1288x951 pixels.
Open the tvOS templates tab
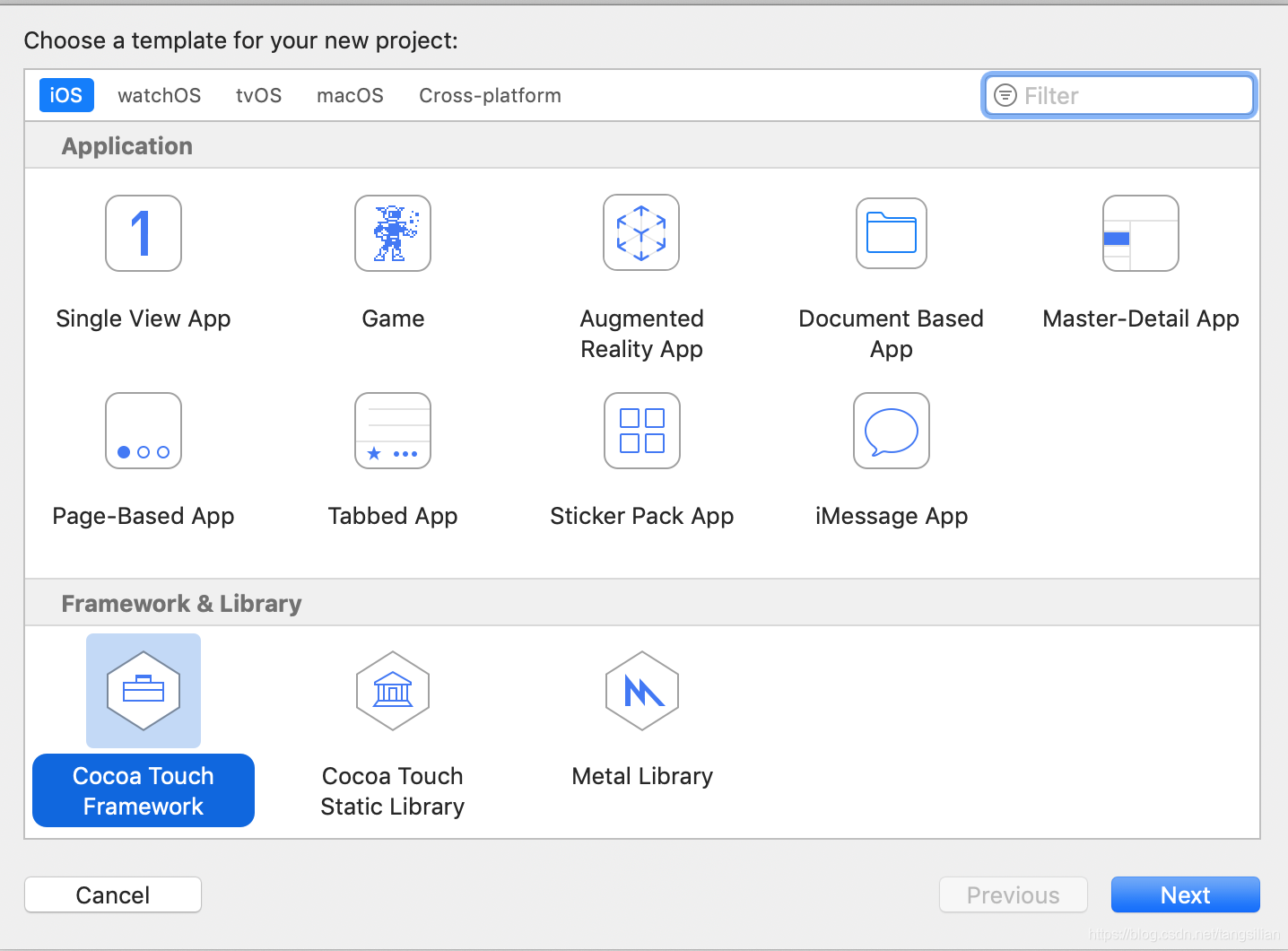[258, 95]
